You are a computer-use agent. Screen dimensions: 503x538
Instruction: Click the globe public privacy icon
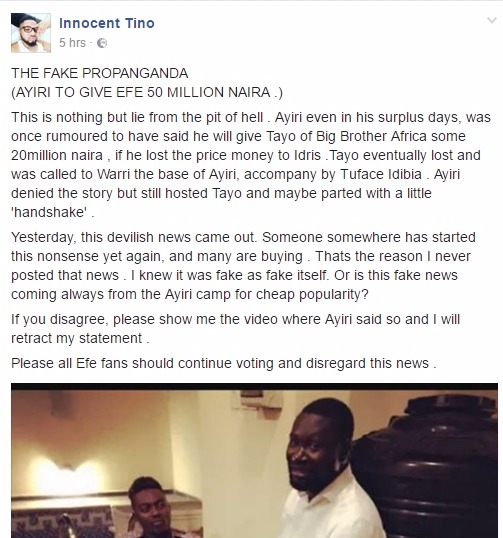[x=102, y=43]
